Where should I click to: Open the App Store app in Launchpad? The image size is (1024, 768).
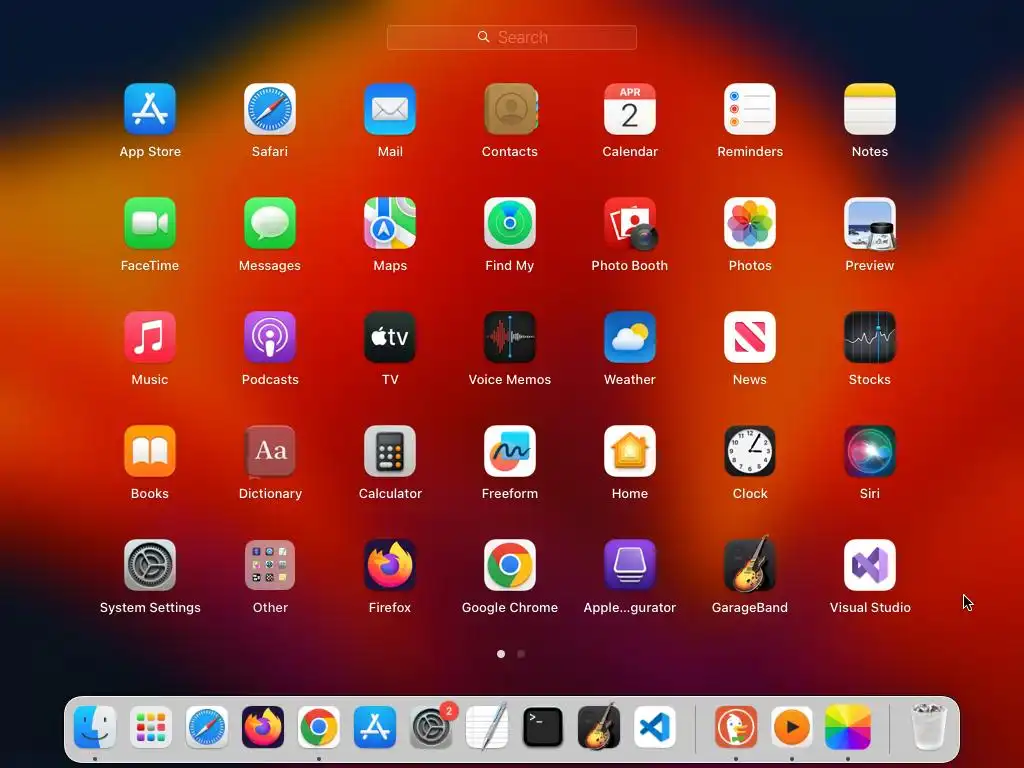coord(150,109)
